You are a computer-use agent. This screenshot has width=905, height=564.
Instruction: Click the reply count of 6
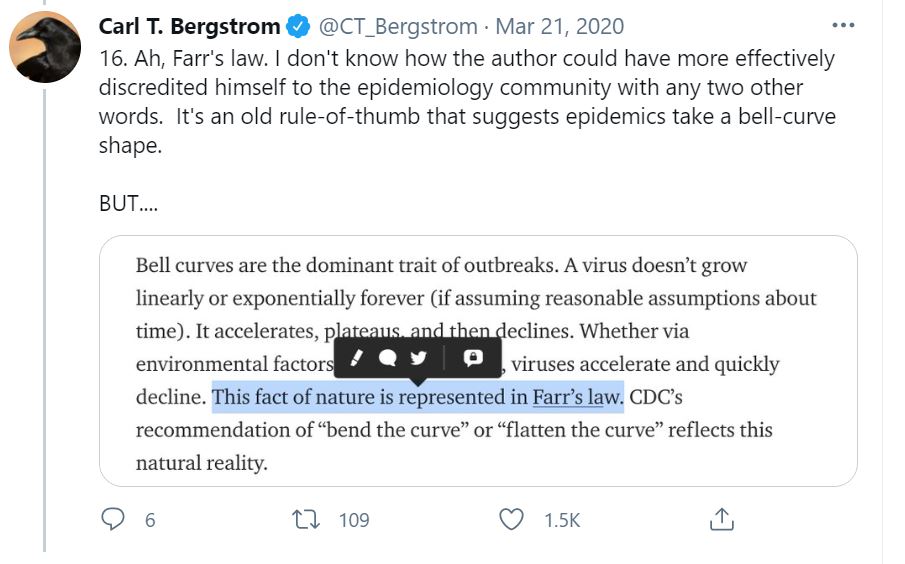[150, 520]
